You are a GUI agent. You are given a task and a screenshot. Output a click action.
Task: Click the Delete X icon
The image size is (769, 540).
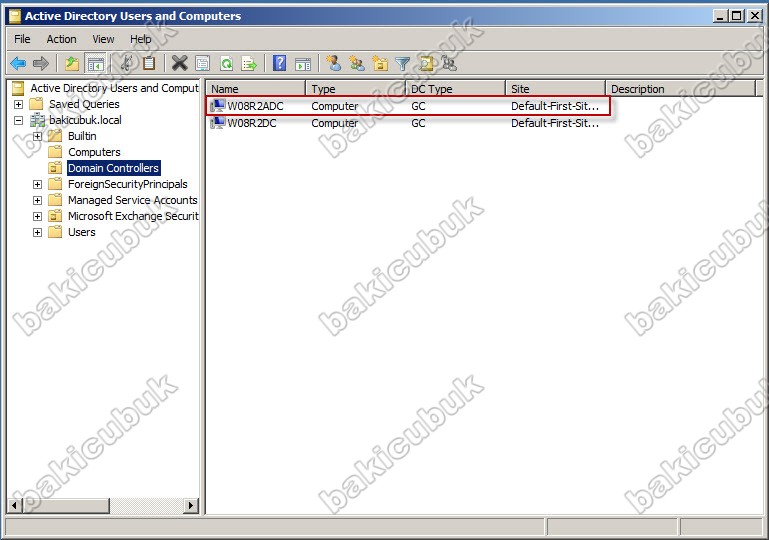coord(179,63)
